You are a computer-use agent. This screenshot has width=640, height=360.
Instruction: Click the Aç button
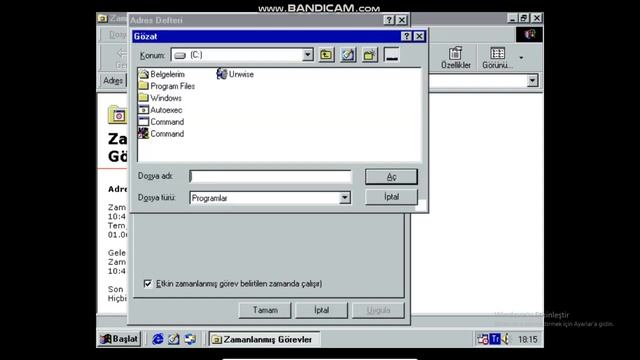[x=391, y=177]
